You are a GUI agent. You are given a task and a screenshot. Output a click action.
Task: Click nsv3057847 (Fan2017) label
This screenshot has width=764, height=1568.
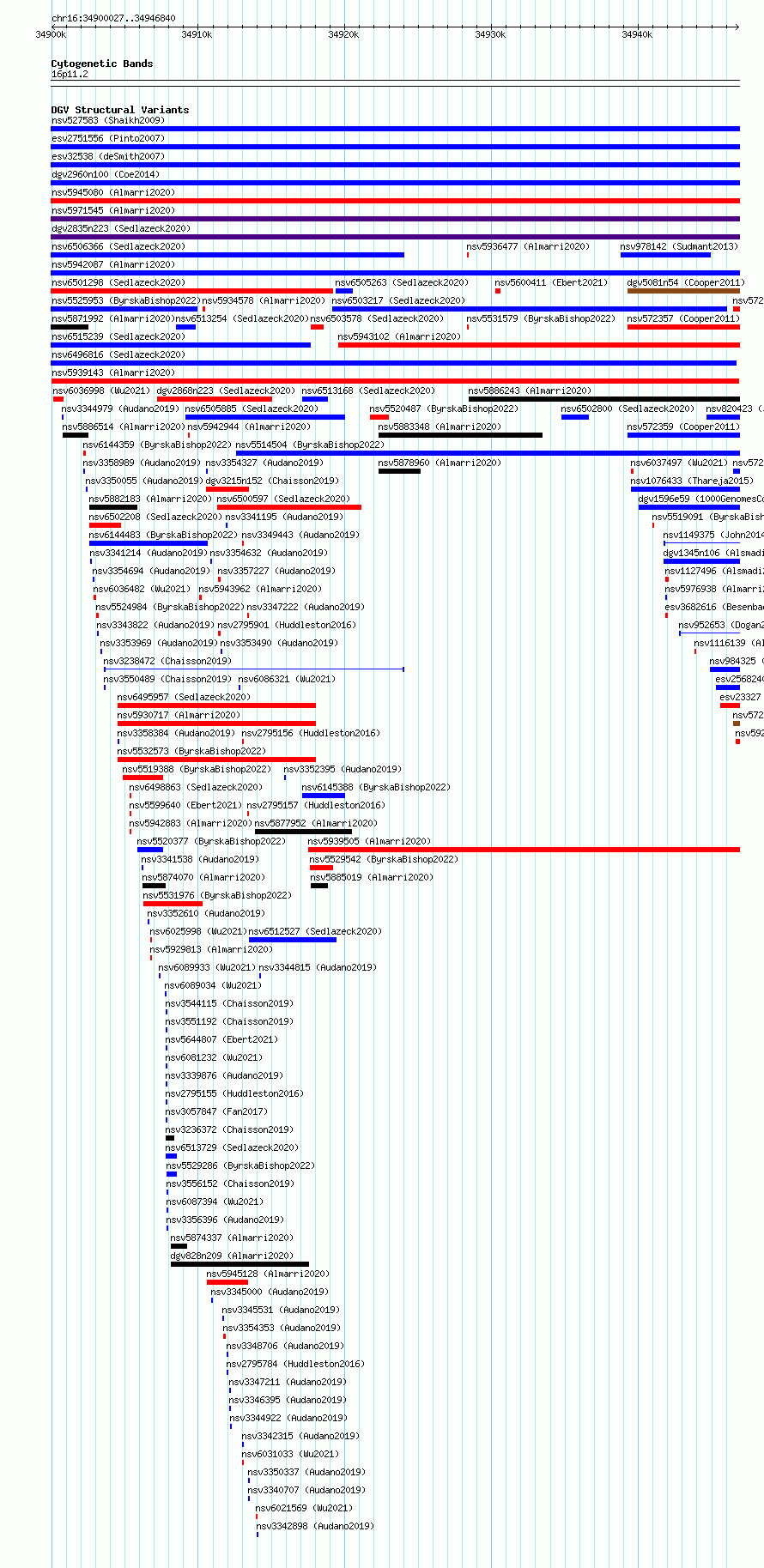pyautogui.click(x=216, y=1111)
